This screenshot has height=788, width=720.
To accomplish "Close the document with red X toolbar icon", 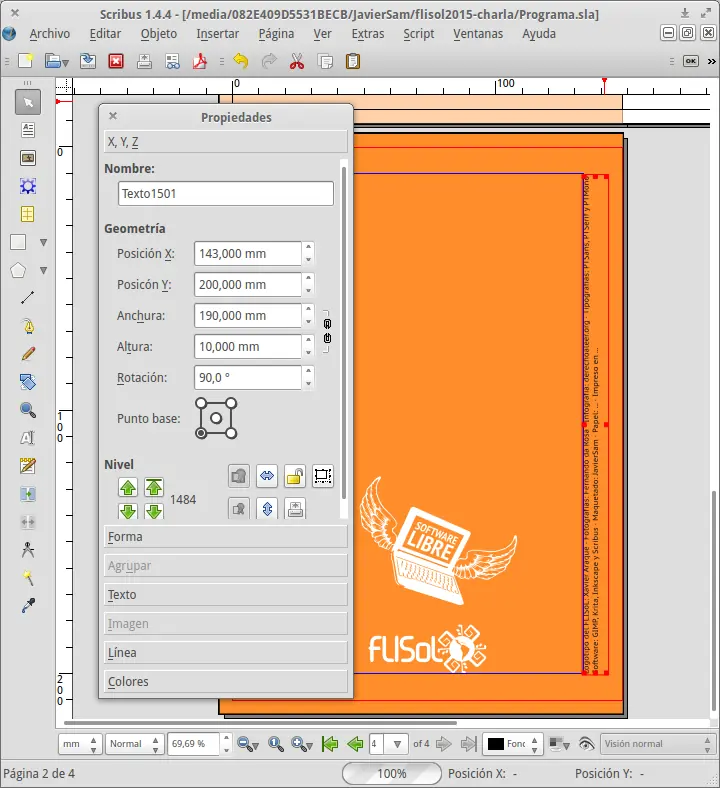I will (x=116, y=61).
